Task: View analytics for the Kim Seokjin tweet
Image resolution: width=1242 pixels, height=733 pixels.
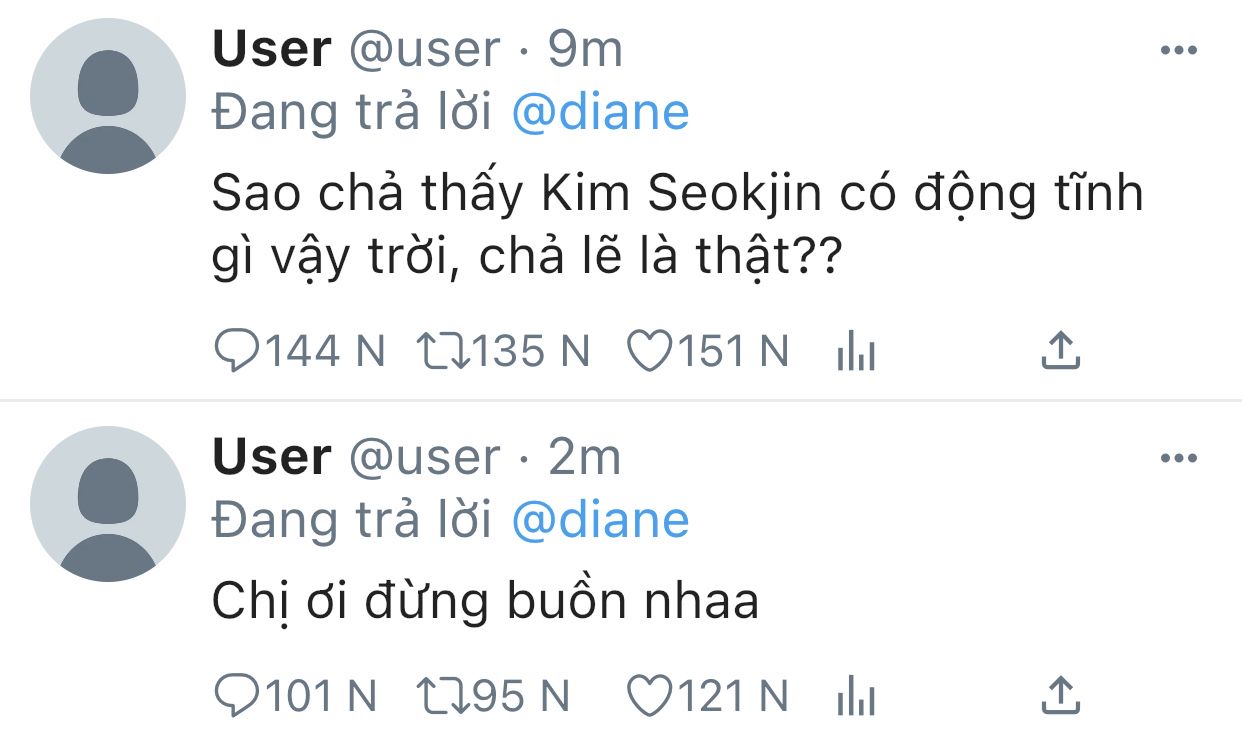Action: (x=856, y=353)
